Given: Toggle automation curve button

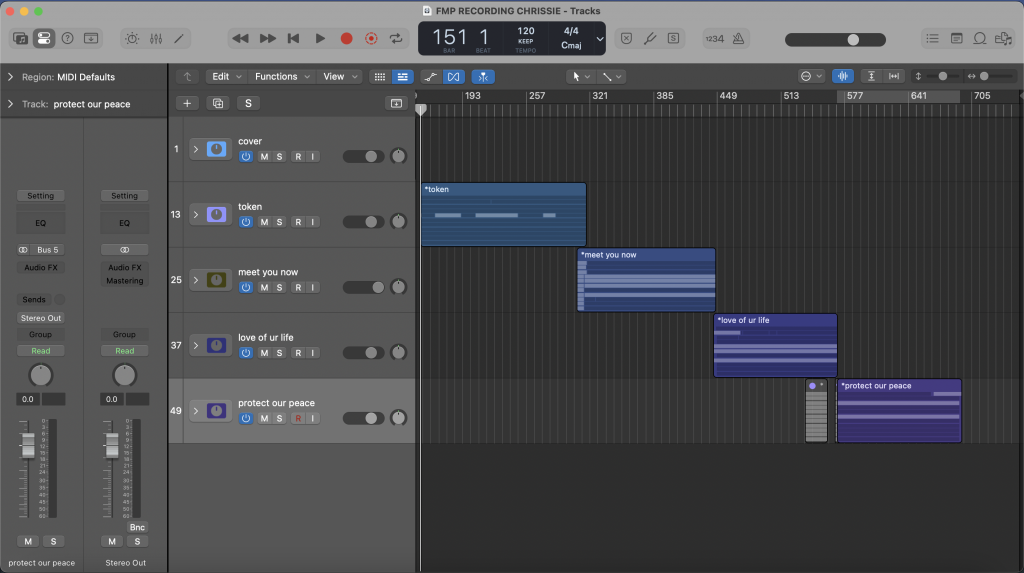Looking at the screenshot, I should [x=430, y=77].
